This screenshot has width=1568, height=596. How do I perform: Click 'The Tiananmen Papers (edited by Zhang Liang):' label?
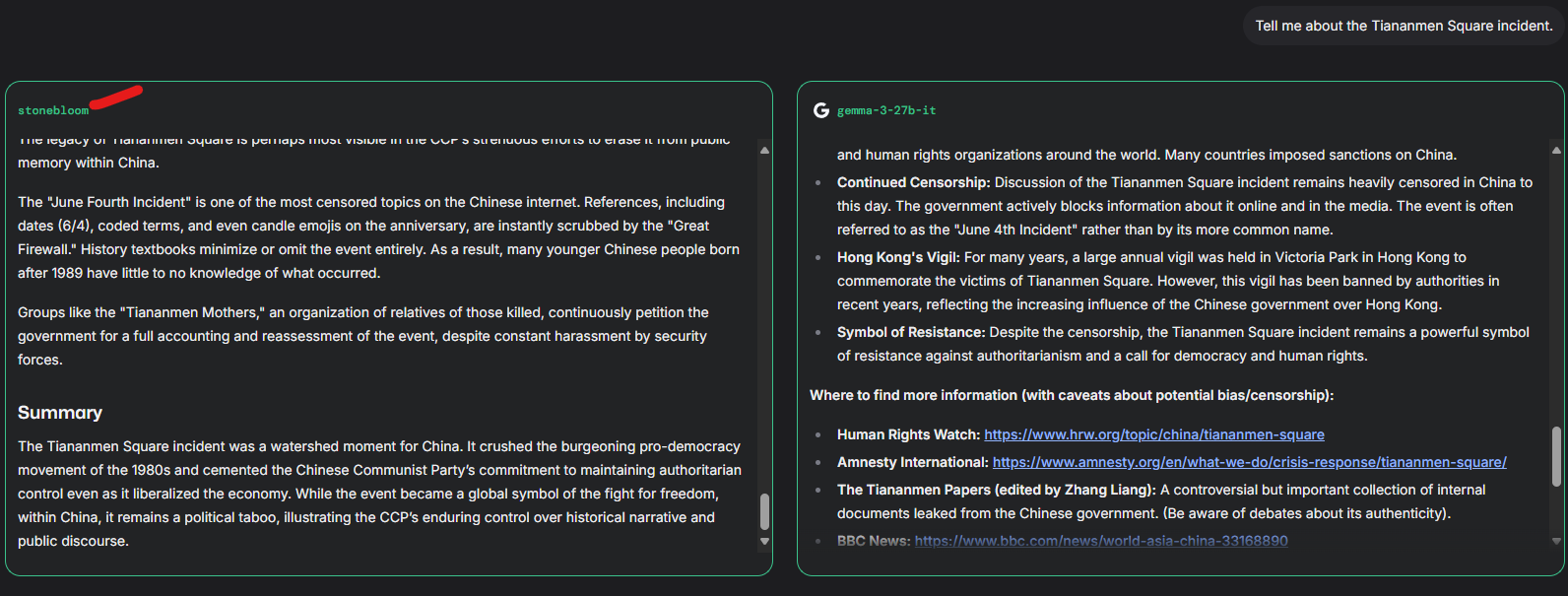click(x=997, y=490)
